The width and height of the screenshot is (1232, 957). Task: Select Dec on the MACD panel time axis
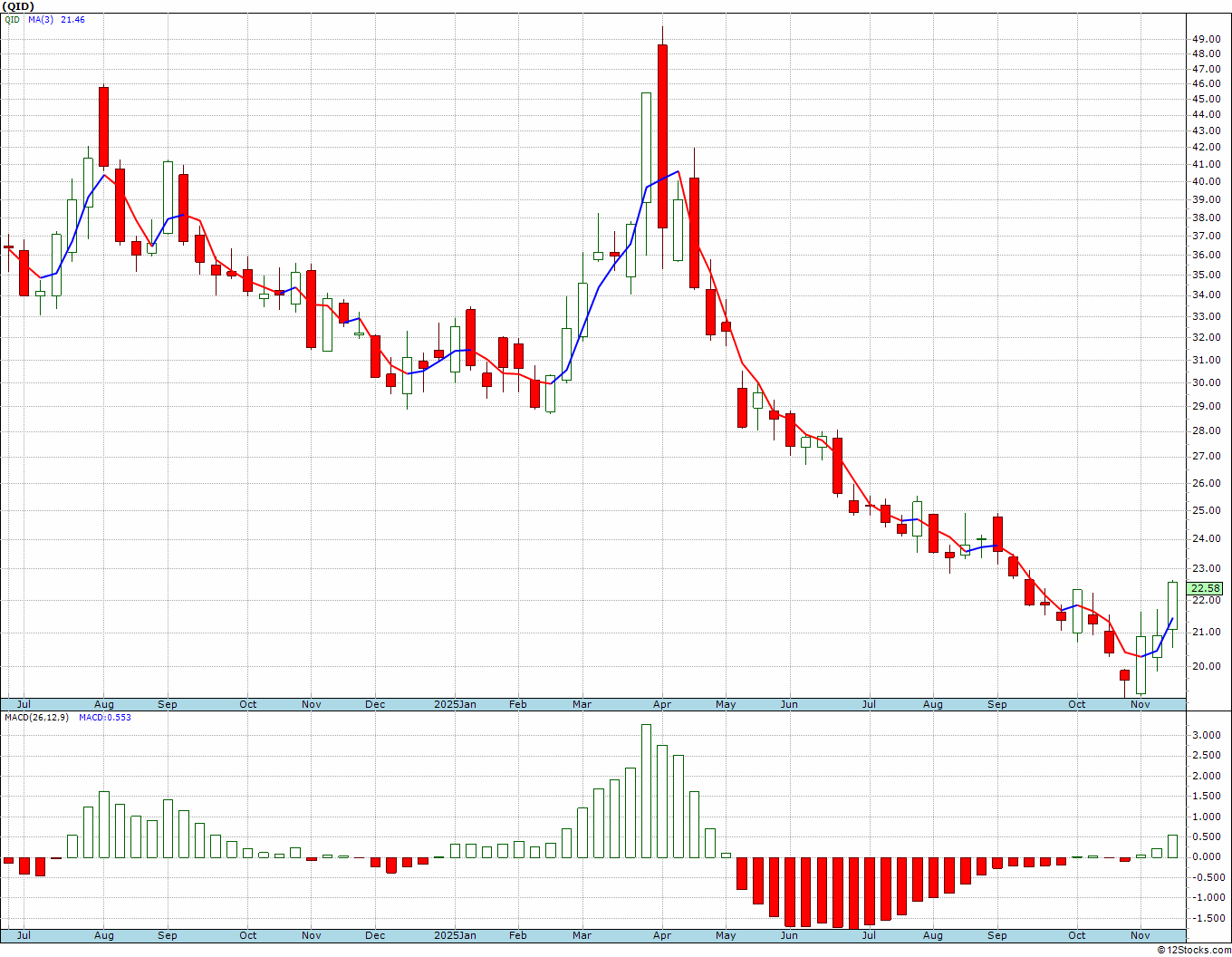click(x=375, y=935)
